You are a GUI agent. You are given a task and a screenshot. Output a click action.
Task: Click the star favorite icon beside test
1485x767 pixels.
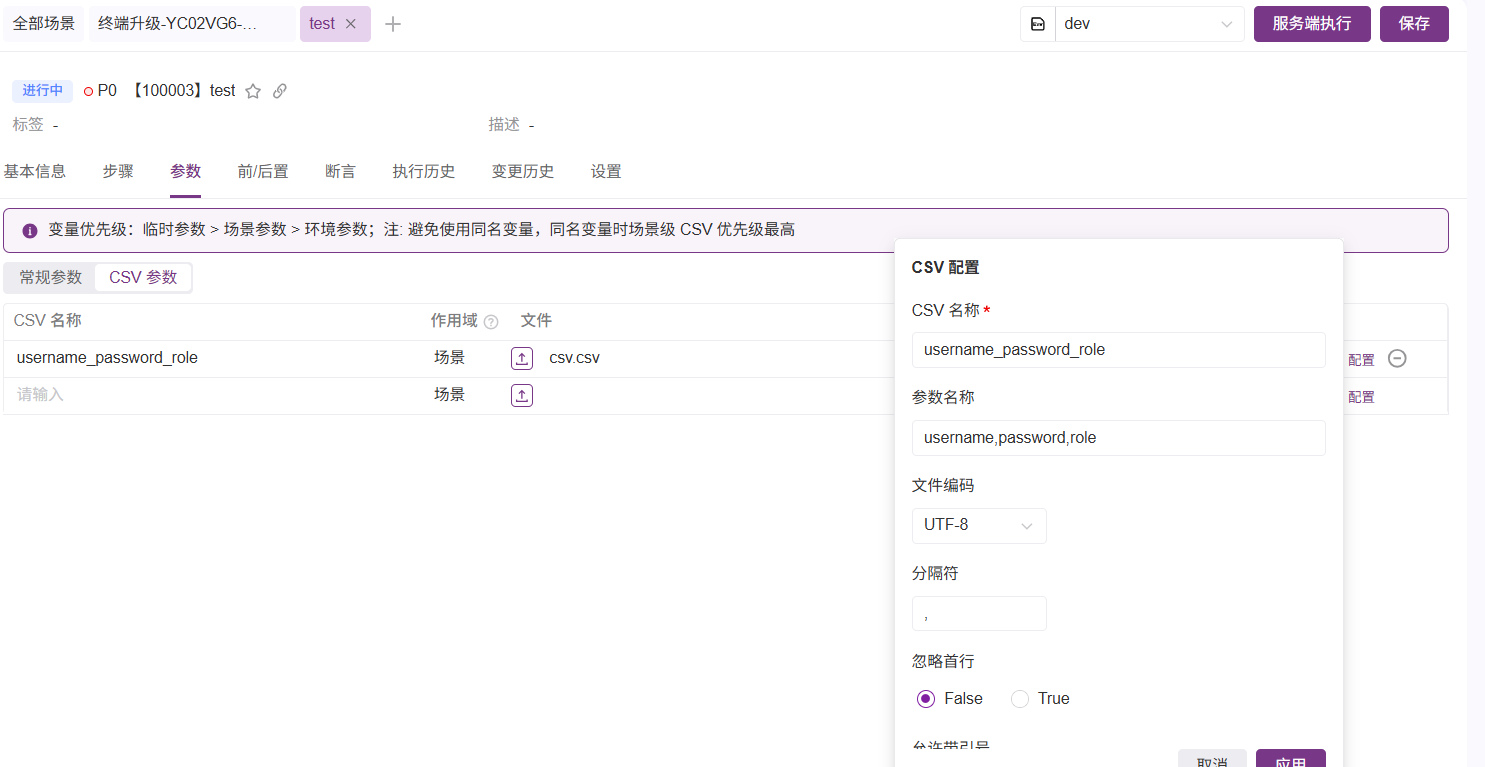click(x=253, y=91)
